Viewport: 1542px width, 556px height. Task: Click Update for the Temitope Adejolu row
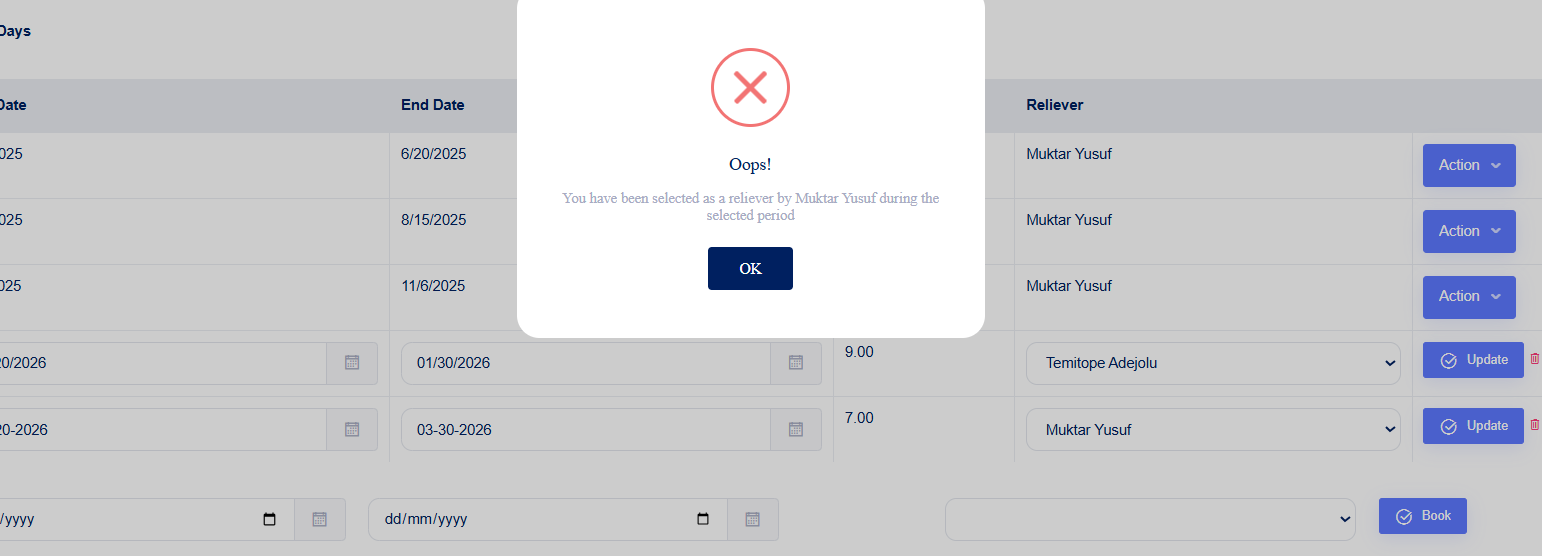(1473, 360)
